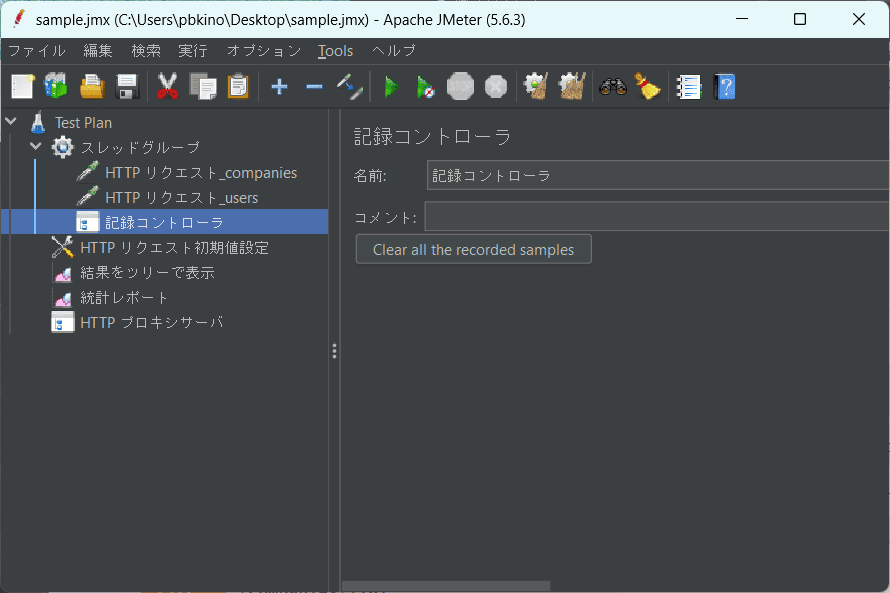Save the test plan with floppy icon
Image resolution: width=890 pixels, height=593 pixels.
[127, 87]
